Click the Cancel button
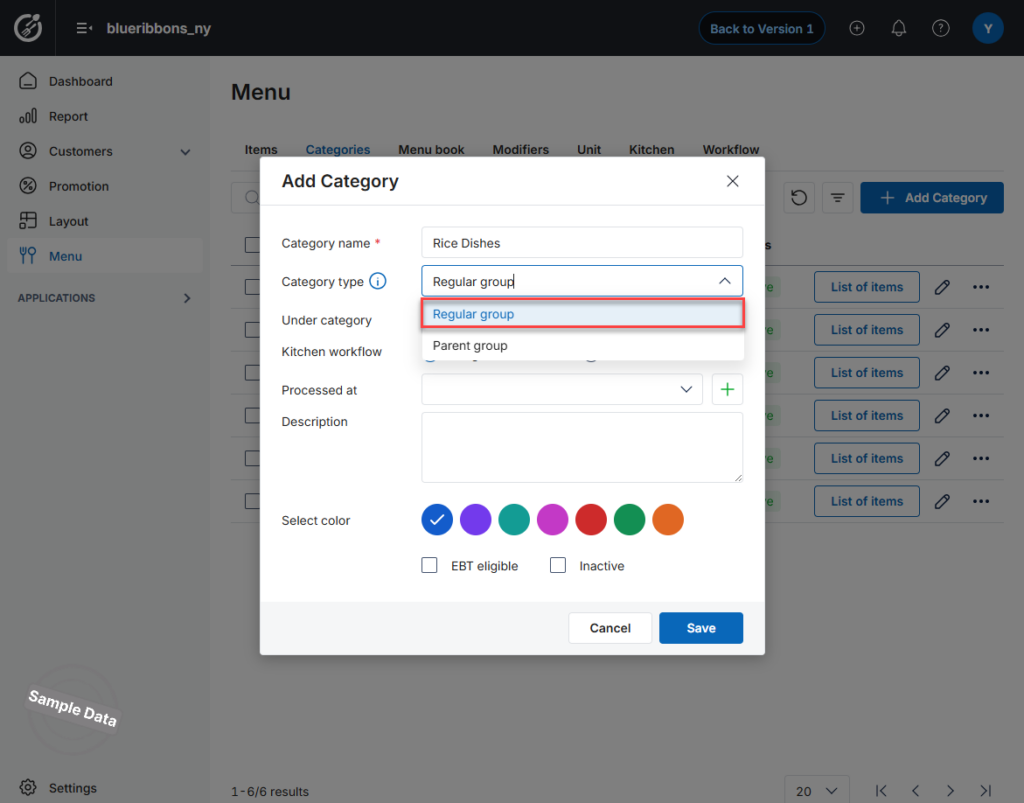The width and height of the screenshot is (1024, 803). (x=610, y=627)
